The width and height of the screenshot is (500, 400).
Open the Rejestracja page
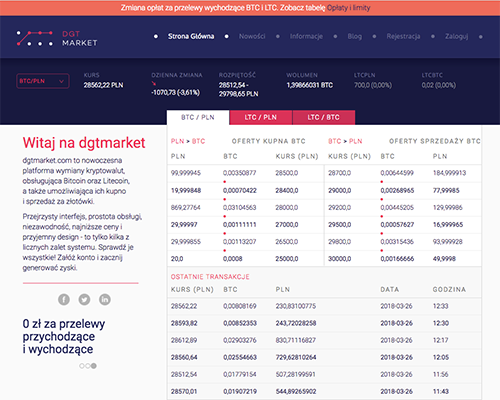point(403,36)
